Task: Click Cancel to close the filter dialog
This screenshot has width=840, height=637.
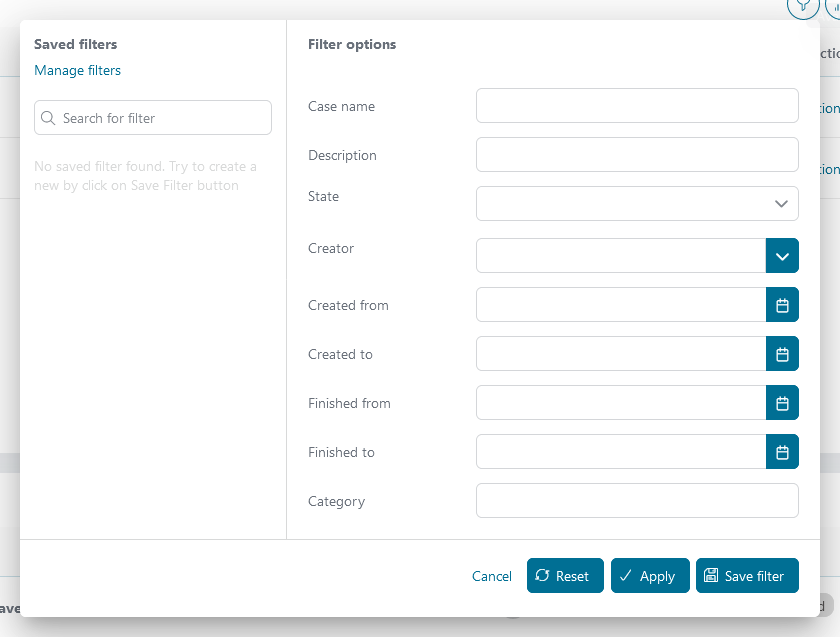Action: click(491, 576)
